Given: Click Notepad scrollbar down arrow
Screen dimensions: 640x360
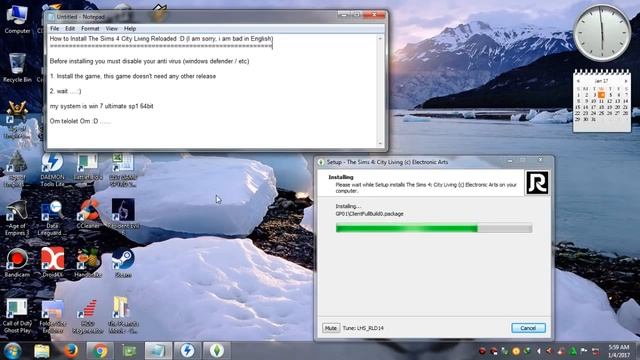Looking at the screenshot, I should pos(380,143).
